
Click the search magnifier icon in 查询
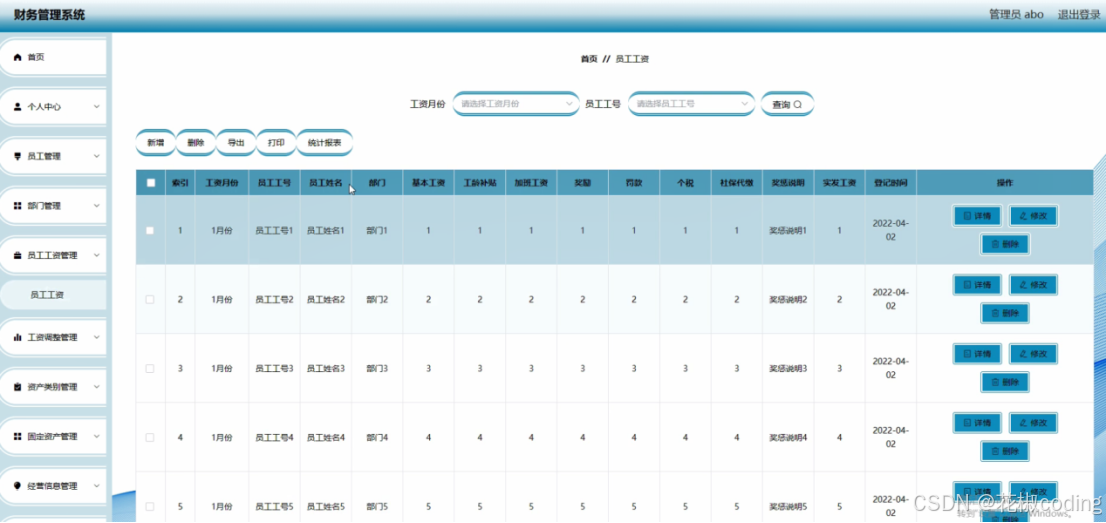pos(798,104)
